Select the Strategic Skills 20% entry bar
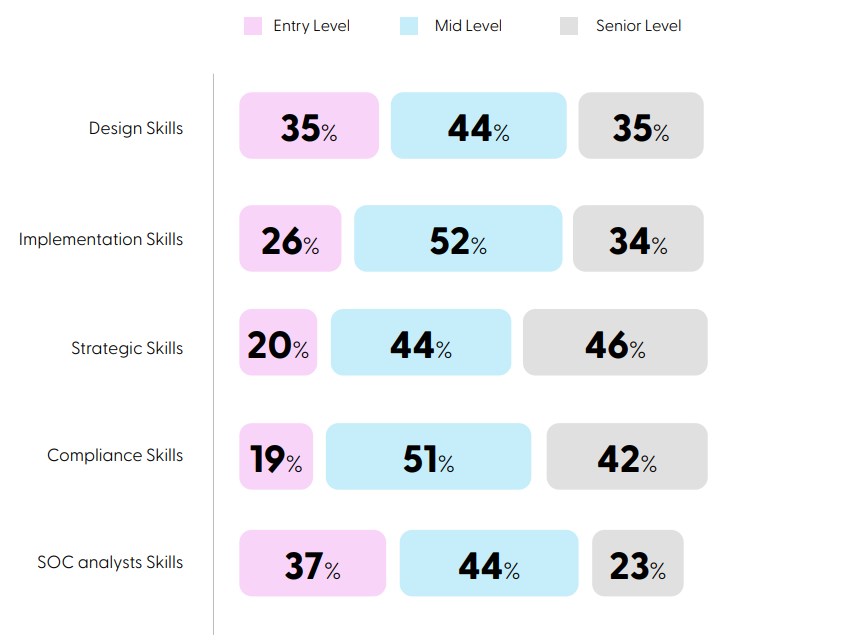The image size is (843, 635). (x=278, y=343)
